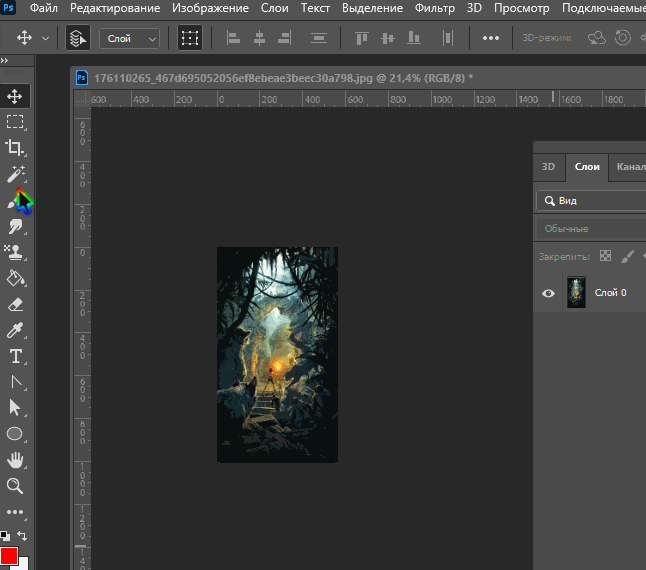Switch to the Слои panel tab

pyautogui.click(x=587, y=167)
